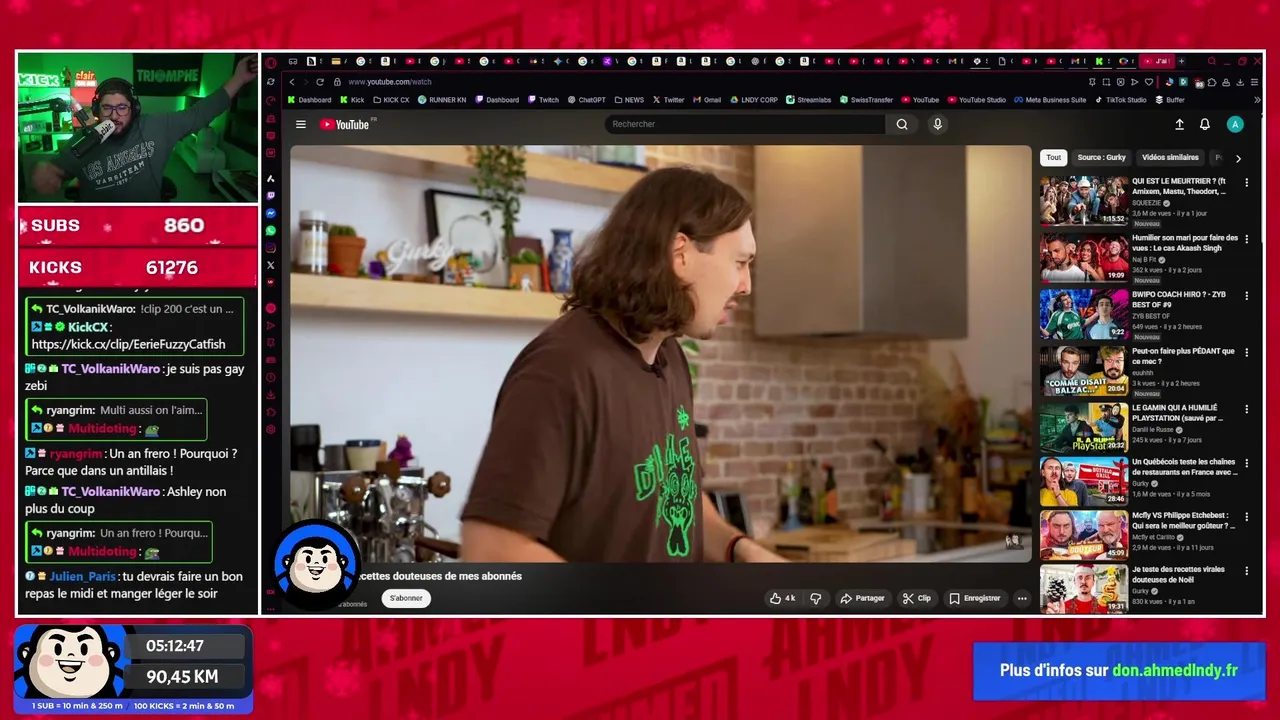Click the main video player frame
Viewport: 1280px width, 720px height.
[x=661, y=354]
